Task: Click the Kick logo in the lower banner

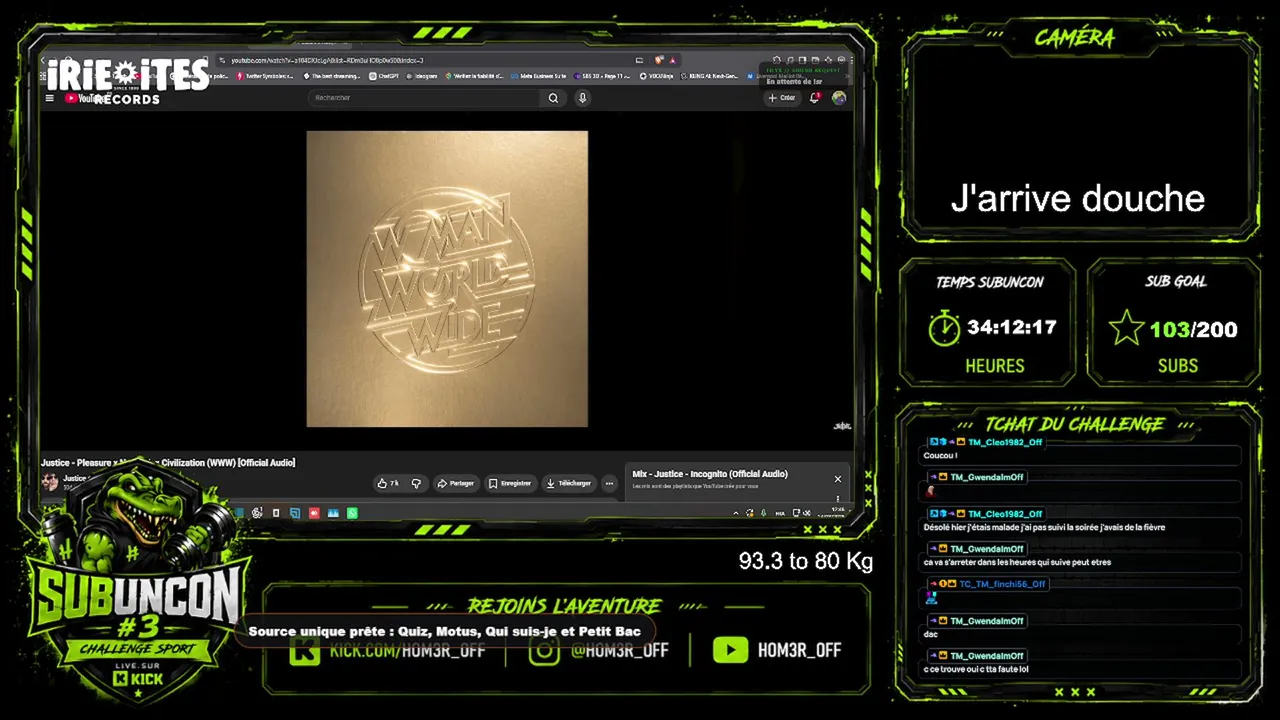Action: point(305,650)
